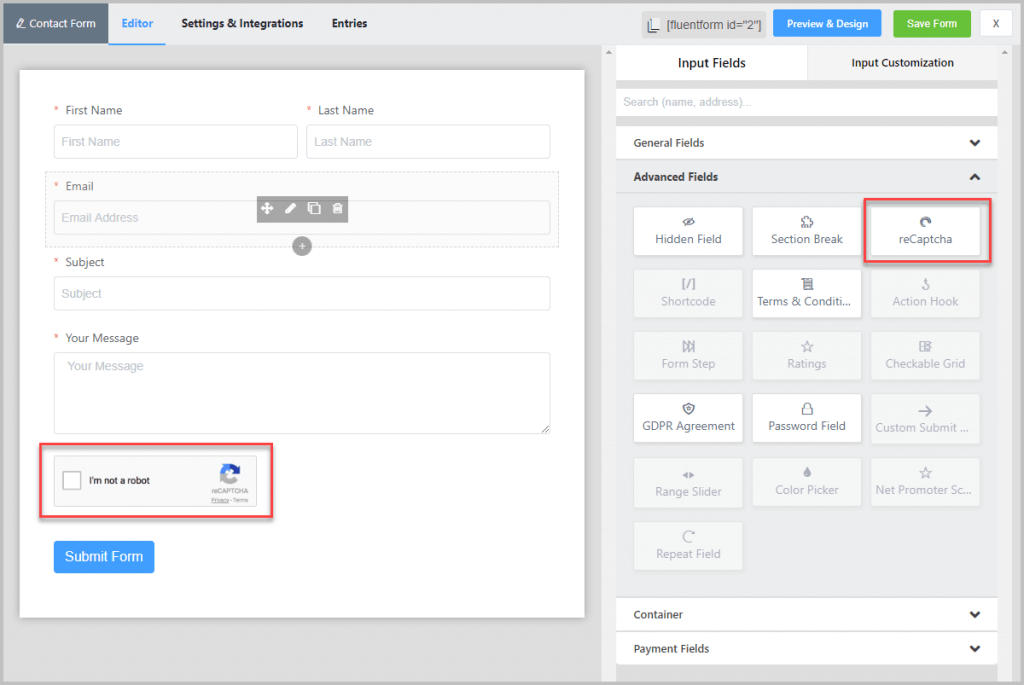Click the Email Address input

point(302,217)
